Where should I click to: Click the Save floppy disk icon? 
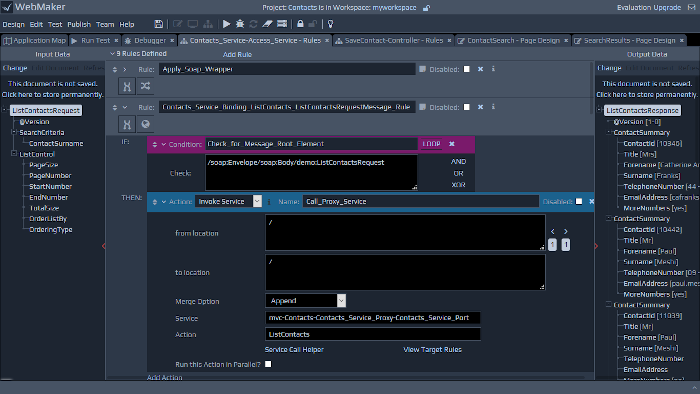[158, 24]
